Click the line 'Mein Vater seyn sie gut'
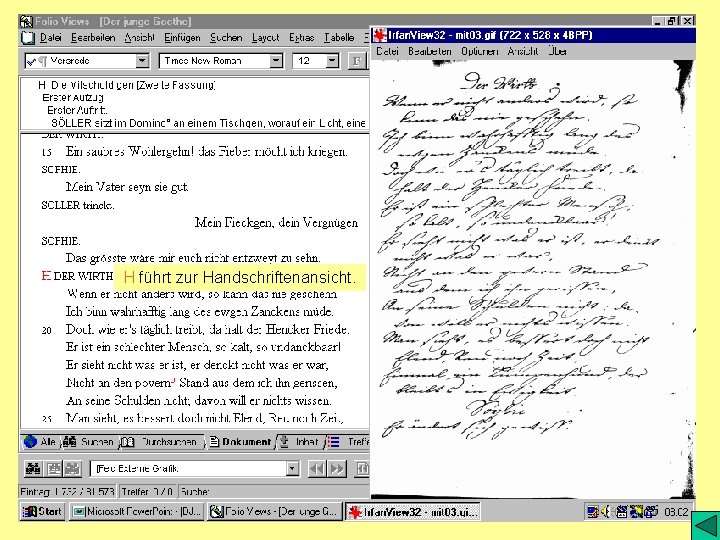The width and height of the screenshot is (720, 540). (x=127, y=187)
